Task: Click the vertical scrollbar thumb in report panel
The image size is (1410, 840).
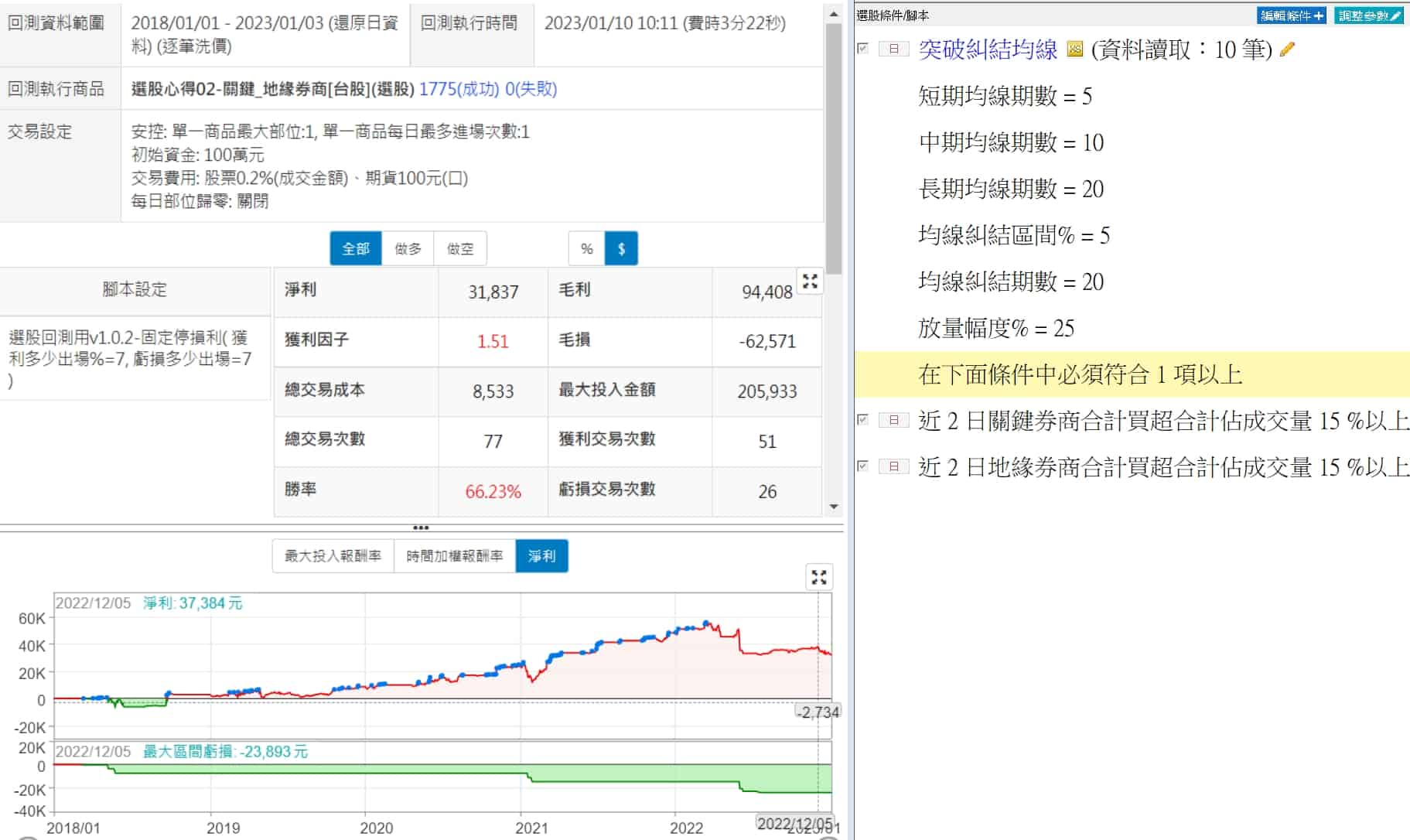Action: tap(833, 147)
